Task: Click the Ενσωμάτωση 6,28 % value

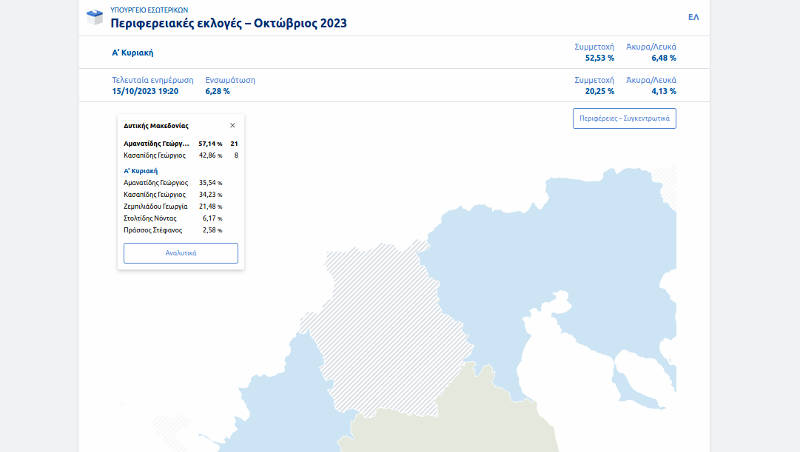Action: tap(217, 91)
